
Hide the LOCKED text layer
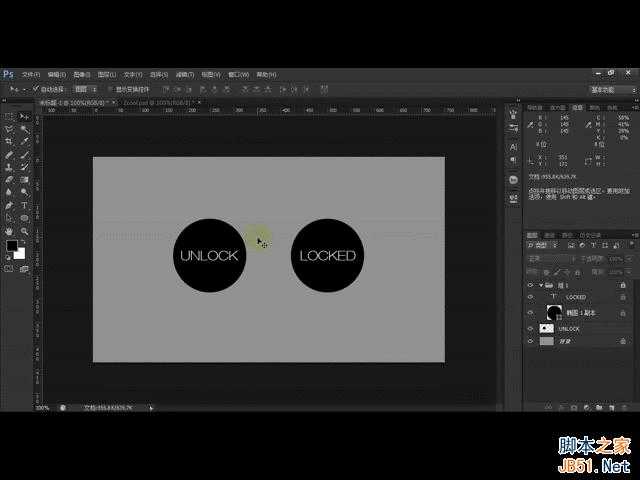[530, 297]
